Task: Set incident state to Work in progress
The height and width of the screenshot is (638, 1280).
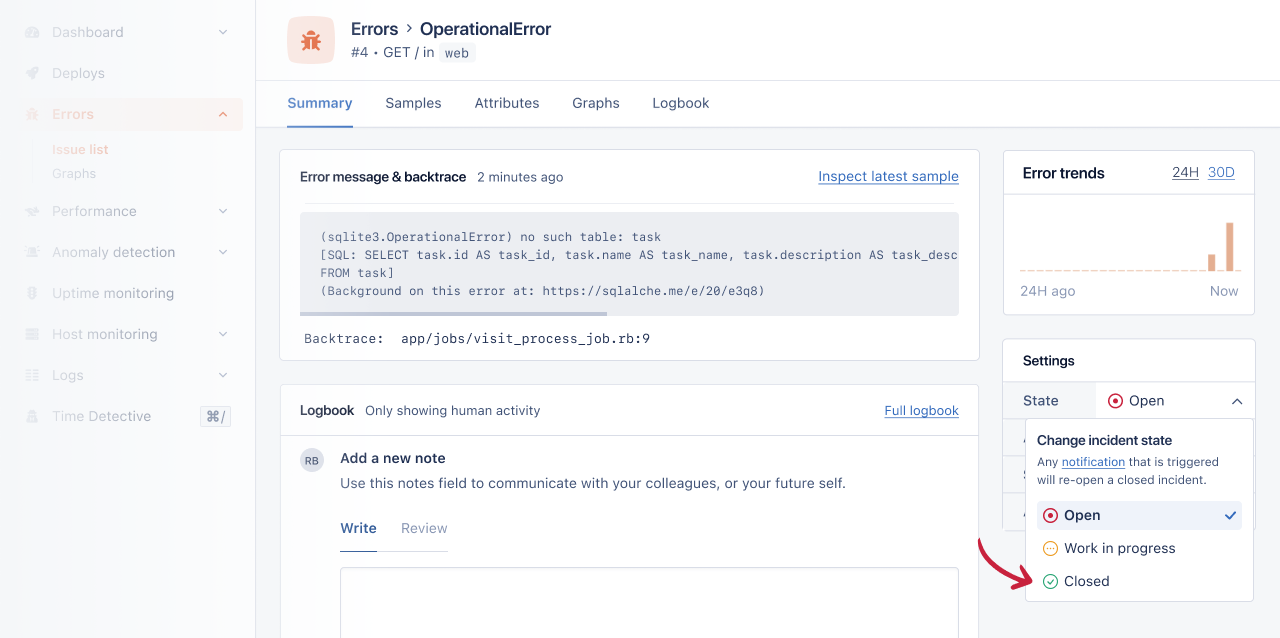Action: click(x=1118, y=548)
